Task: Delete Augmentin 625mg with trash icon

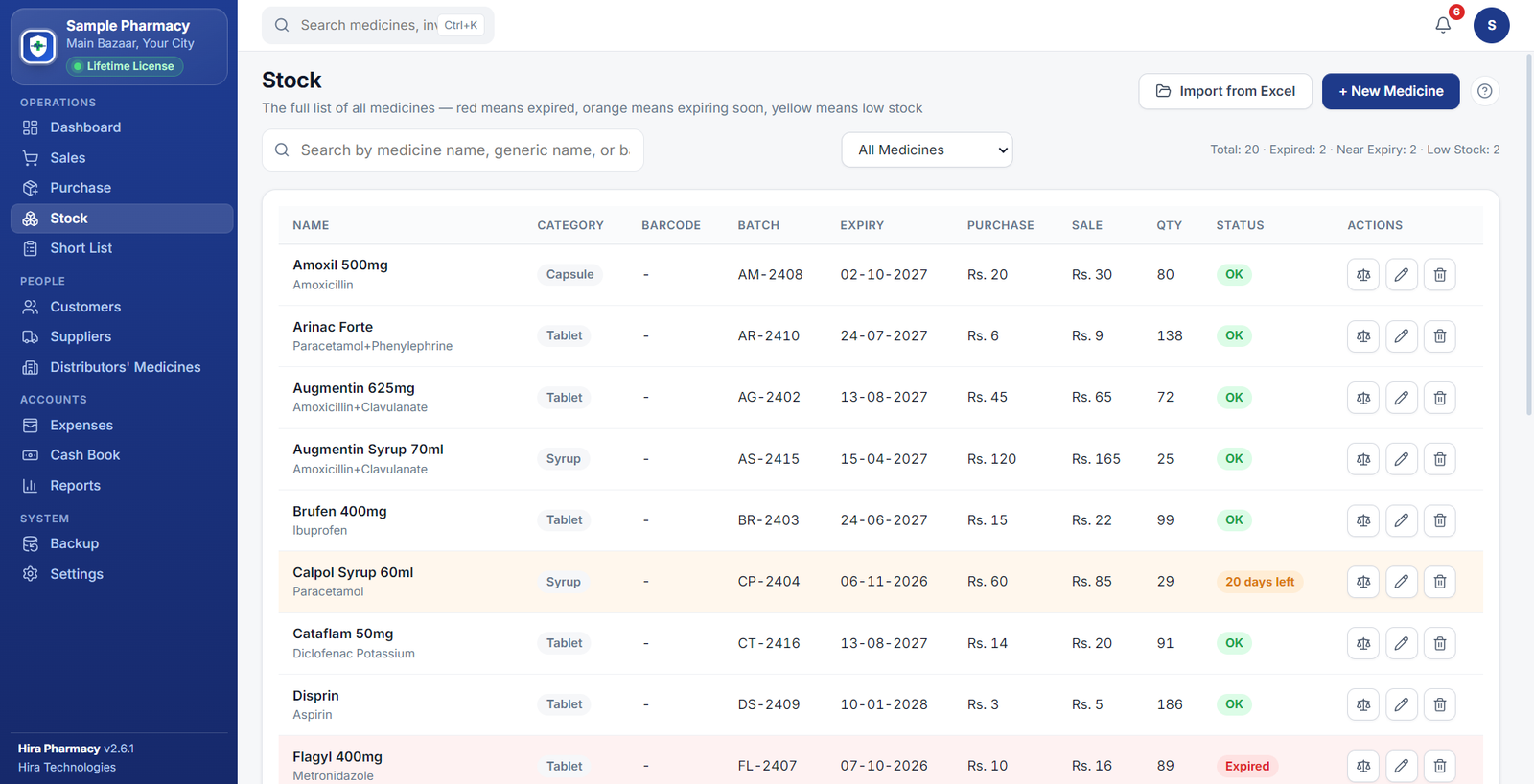Action: point(1440,398)
